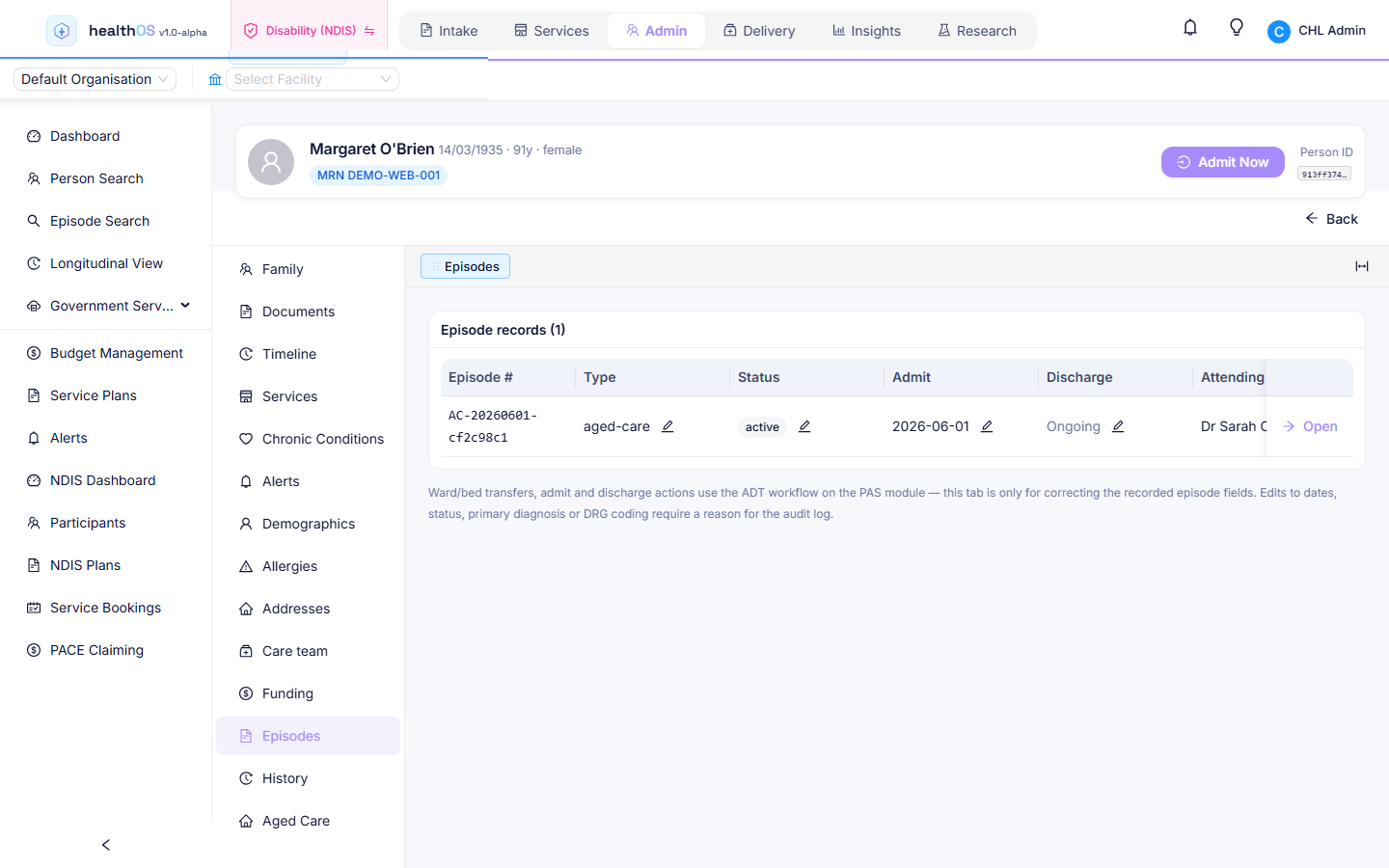Edit the Ongoing discharge pencil icon
Image resolution: width=1389 pixels, height=868 pixels.
click(1118, 426)
